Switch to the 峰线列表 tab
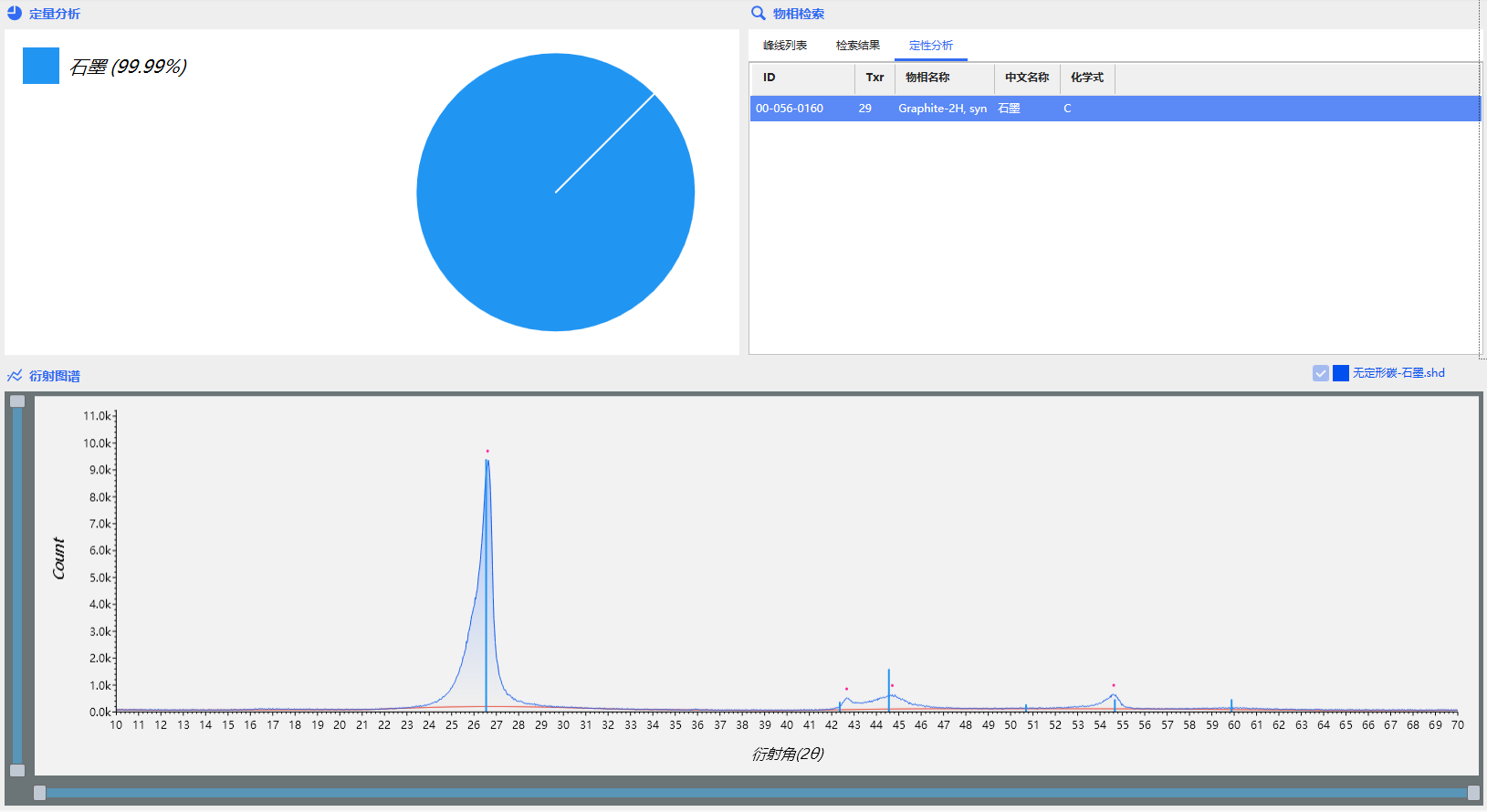This screenshot has width=1487, height=812. 785,46
